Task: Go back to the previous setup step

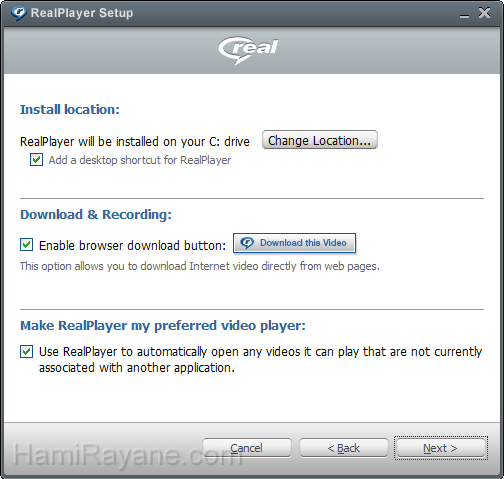Action: pyautogui.click(x=344, y=448)
